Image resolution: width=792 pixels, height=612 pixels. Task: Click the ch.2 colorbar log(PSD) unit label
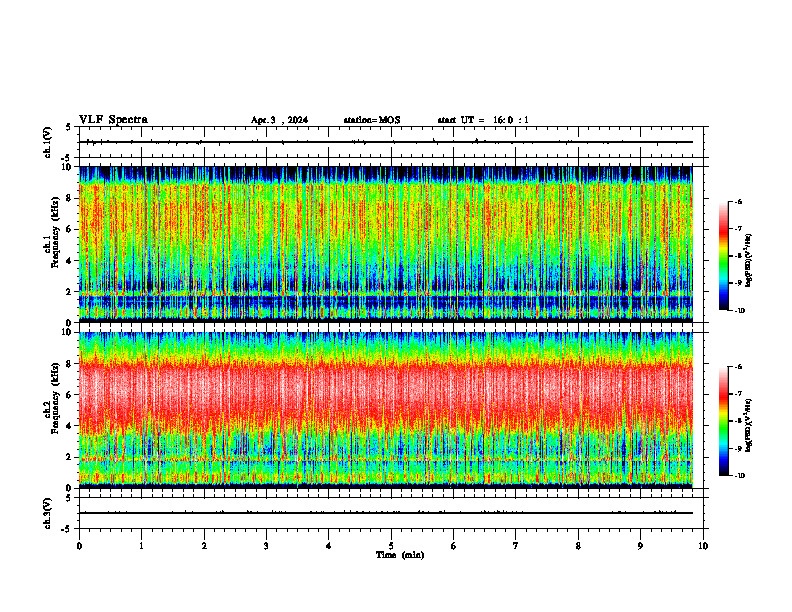pos(748,425)
